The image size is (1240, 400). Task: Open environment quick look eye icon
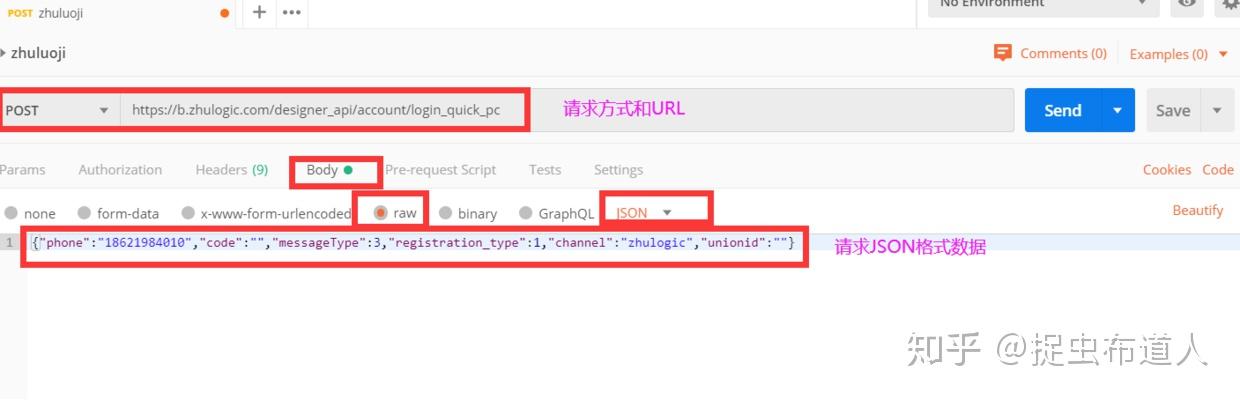tap(1187, 4)
